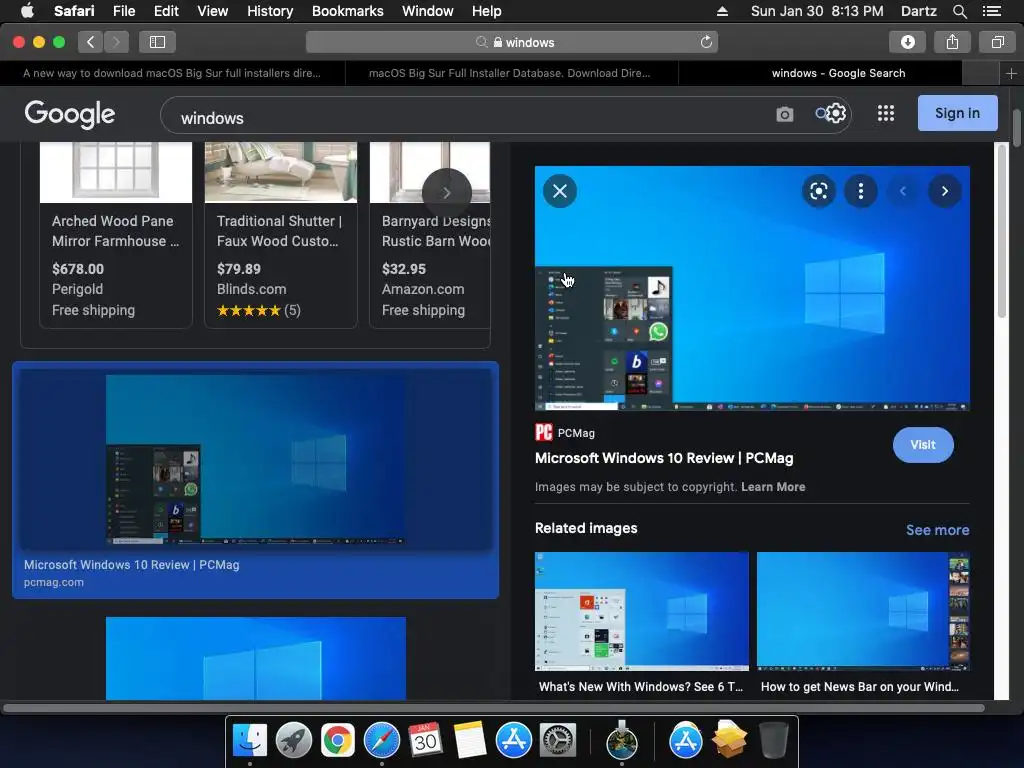This screenshot has width=1024, height=768.
Task: Open the Apple menu
Action: [x=27, y=11]
